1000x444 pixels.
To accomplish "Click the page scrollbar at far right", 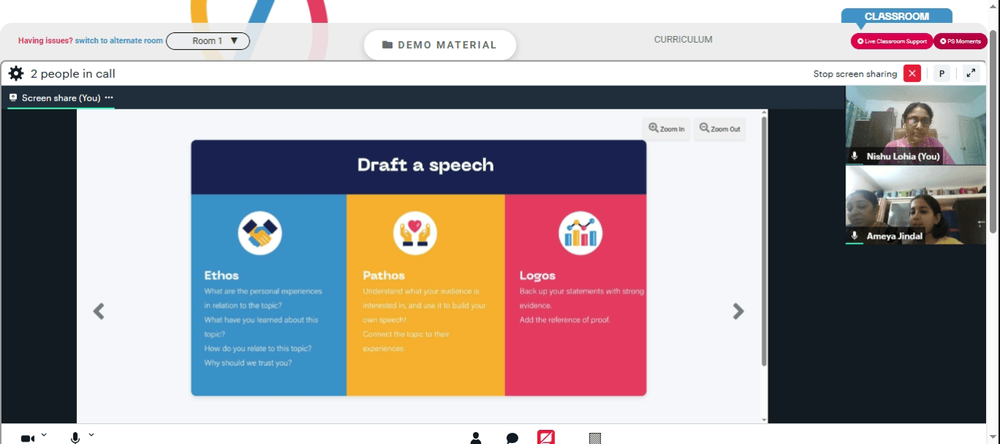I will click(x=994, y=131).
